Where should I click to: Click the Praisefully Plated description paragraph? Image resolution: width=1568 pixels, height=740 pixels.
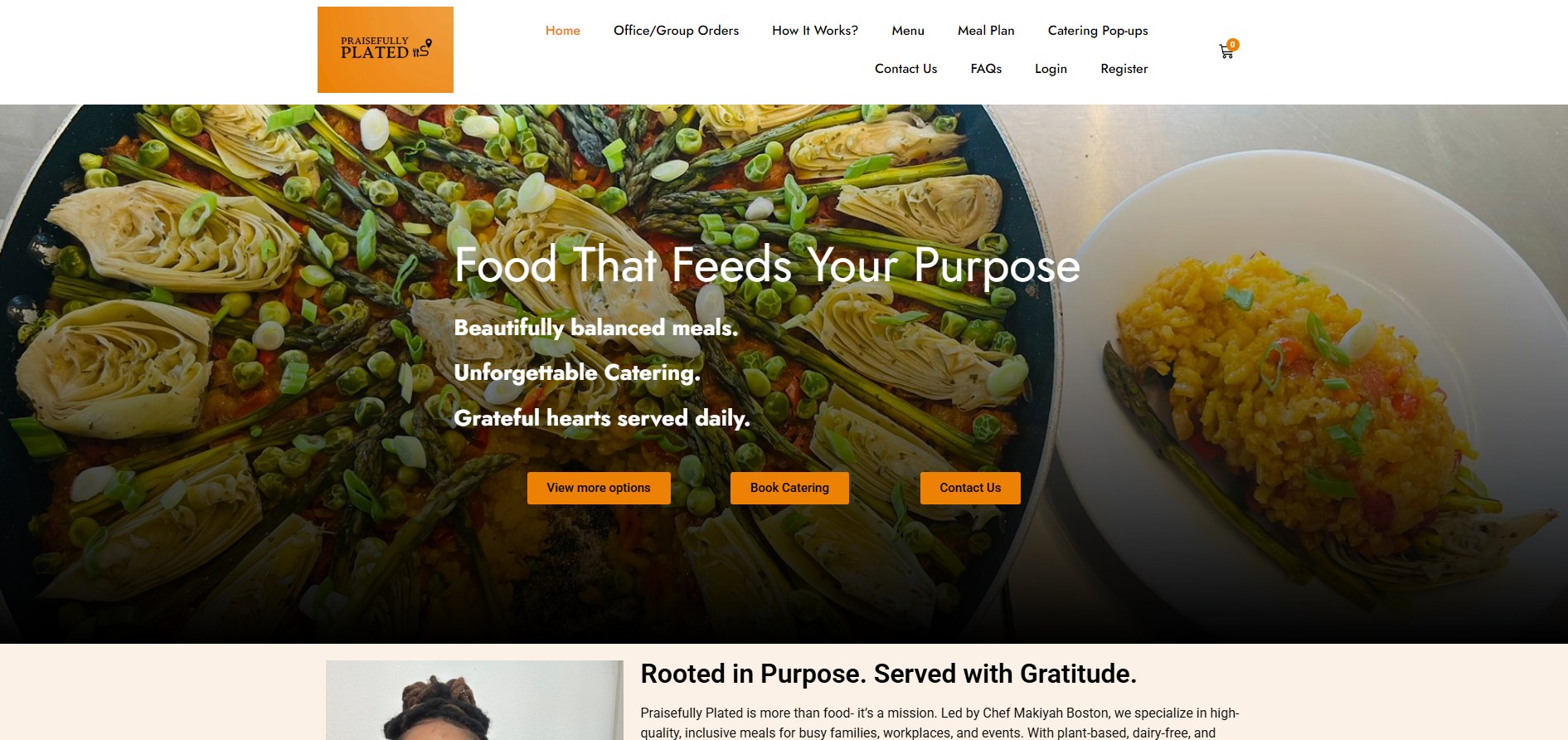tap(939, 723)
